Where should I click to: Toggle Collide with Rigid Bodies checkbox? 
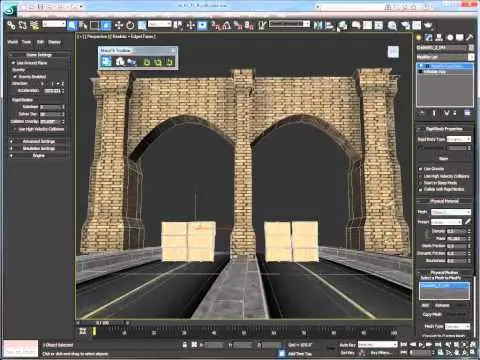pos(421,189)
